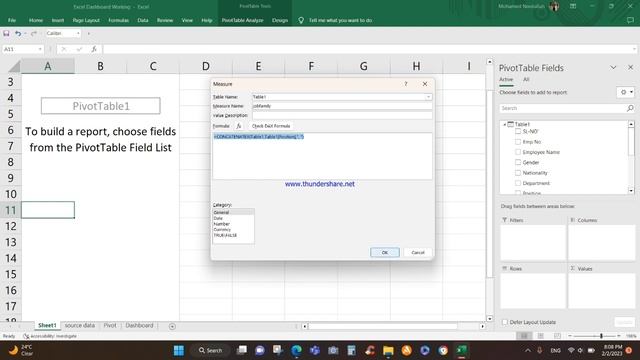
Task: Click the magnifier icon in field search
Action: click(x=630, y=108)
